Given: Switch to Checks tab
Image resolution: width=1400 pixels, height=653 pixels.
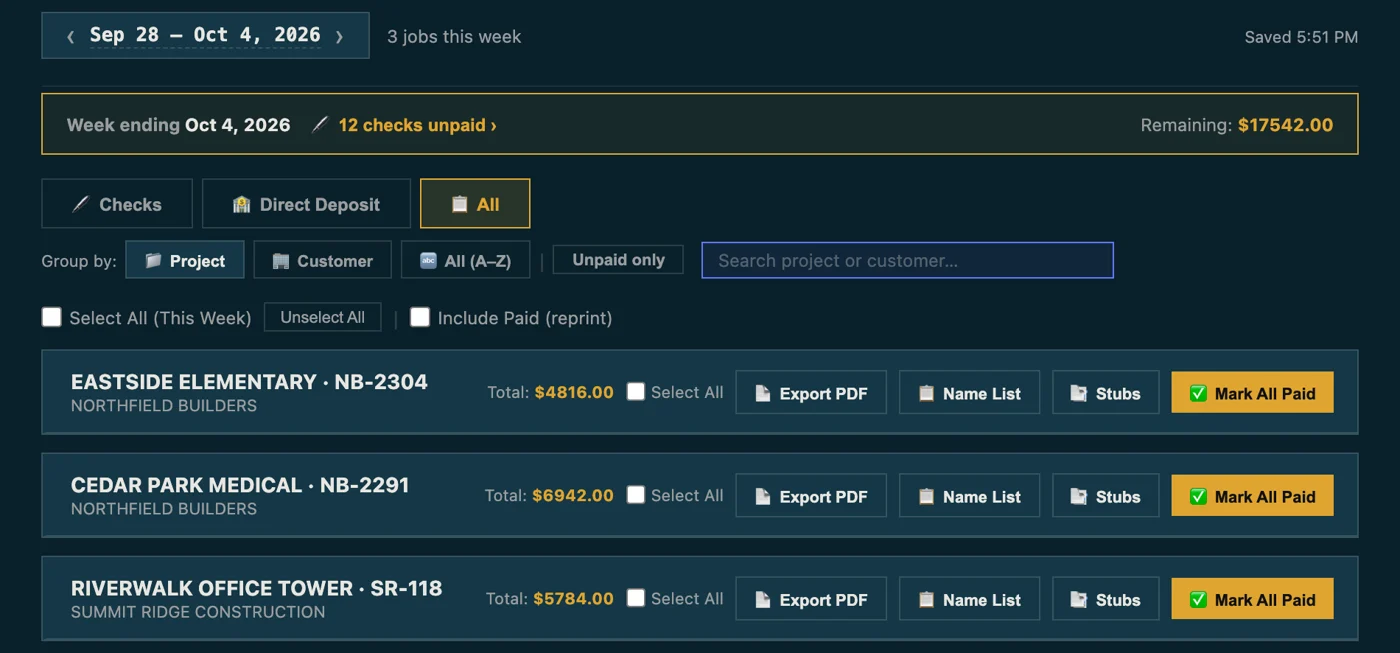Looking at the screenshot, I should (117, 204).
